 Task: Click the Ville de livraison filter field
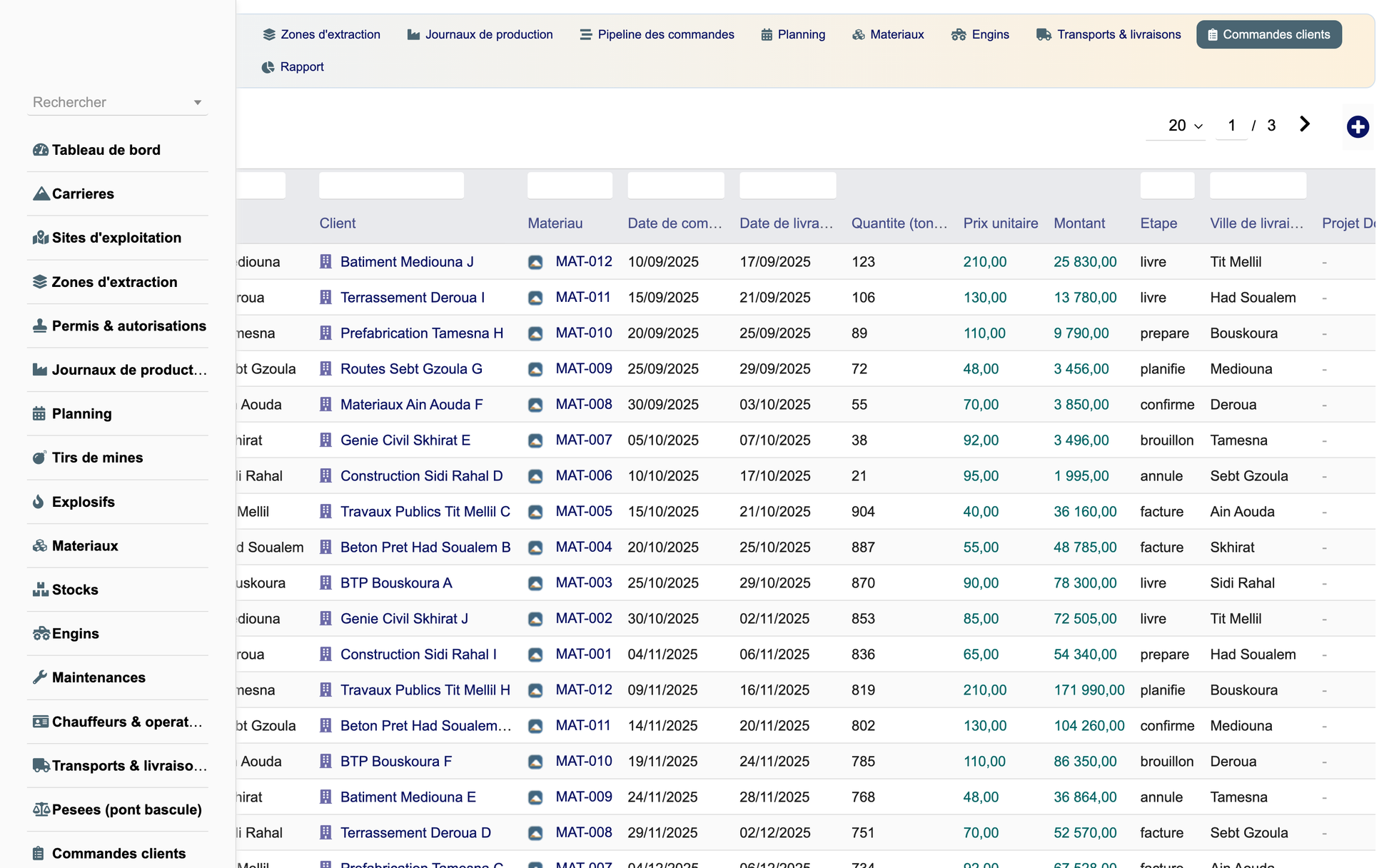point(1258,186)
